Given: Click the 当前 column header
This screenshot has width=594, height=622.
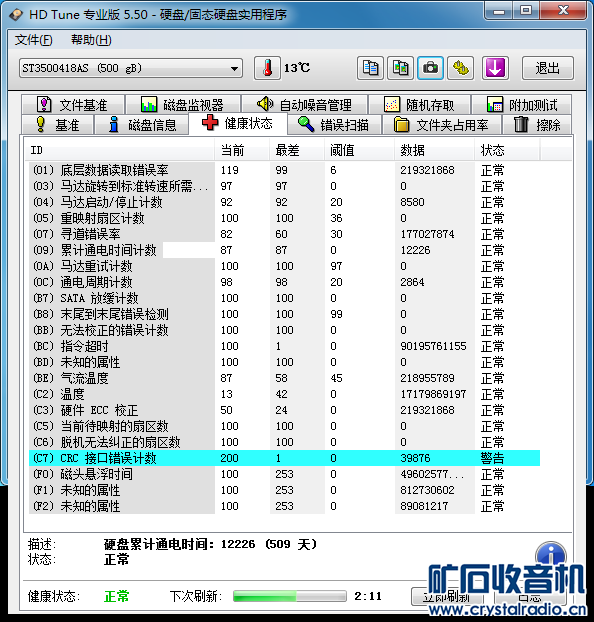Looking at the screenshot, I should [242, 150].
